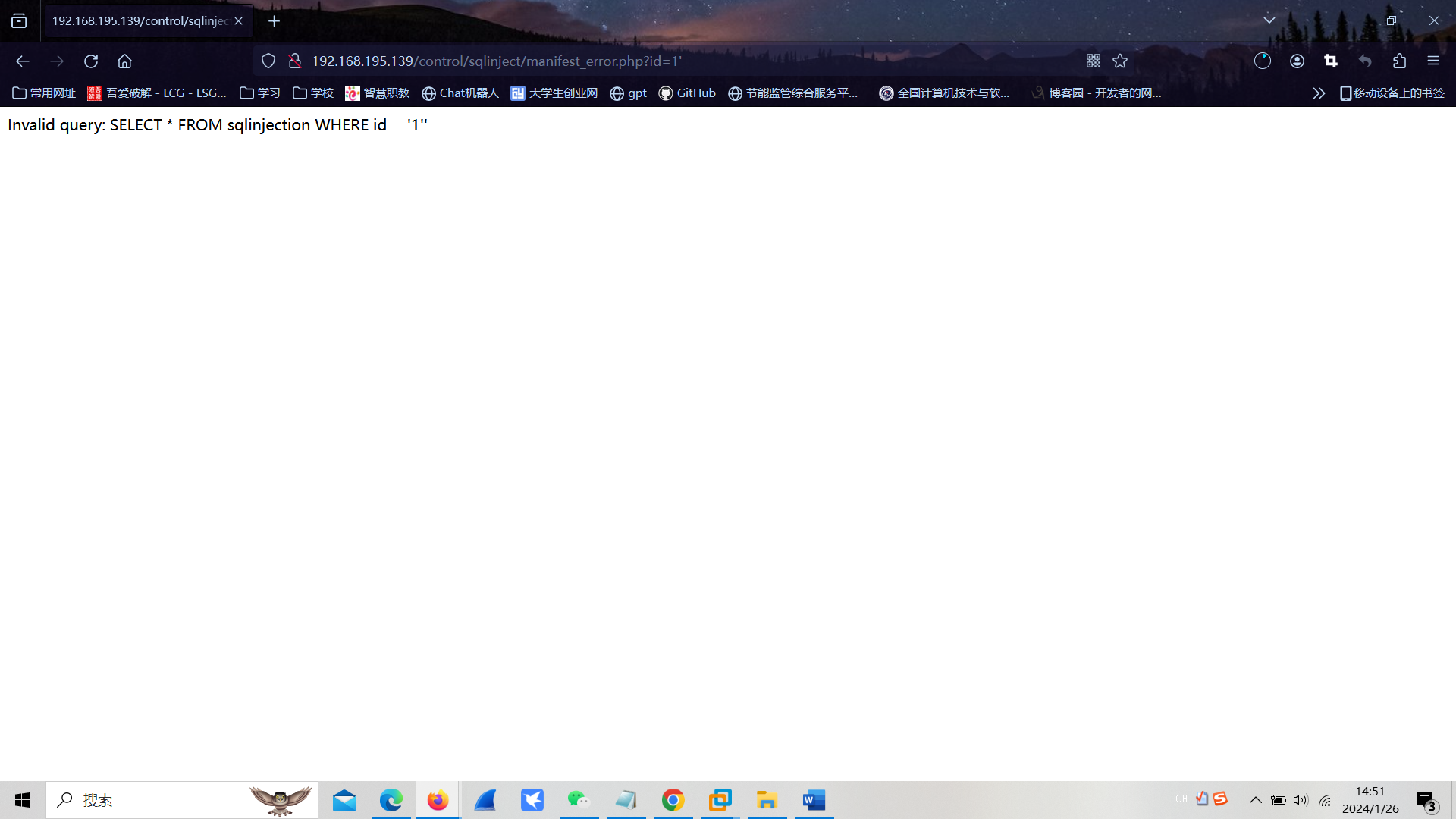Open the QR code generator icon
This screenshot has width=1456, height=819.
click(1093, 61)
